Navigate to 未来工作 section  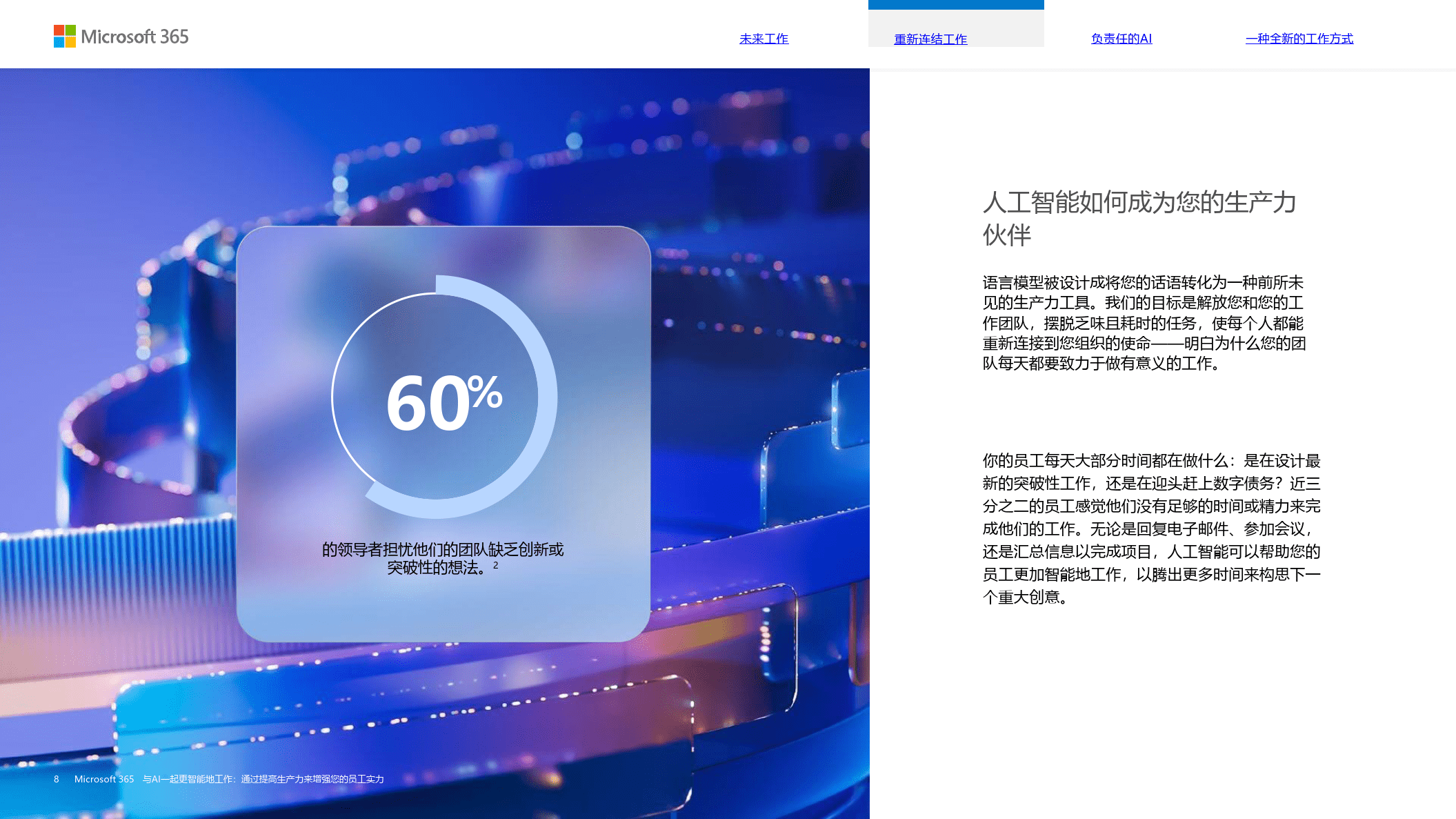tap(764, 38)
